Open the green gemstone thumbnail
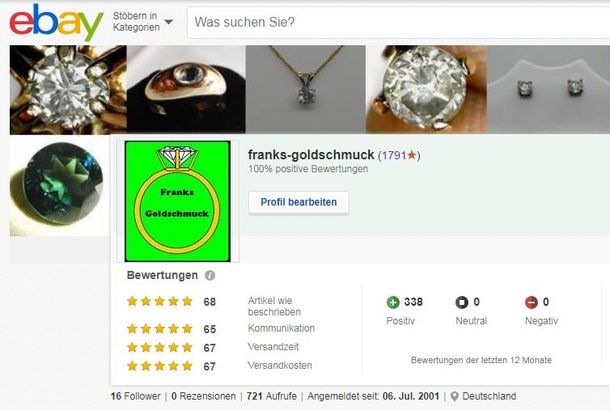Screen dimensions: 610x410 click(60, 186)
